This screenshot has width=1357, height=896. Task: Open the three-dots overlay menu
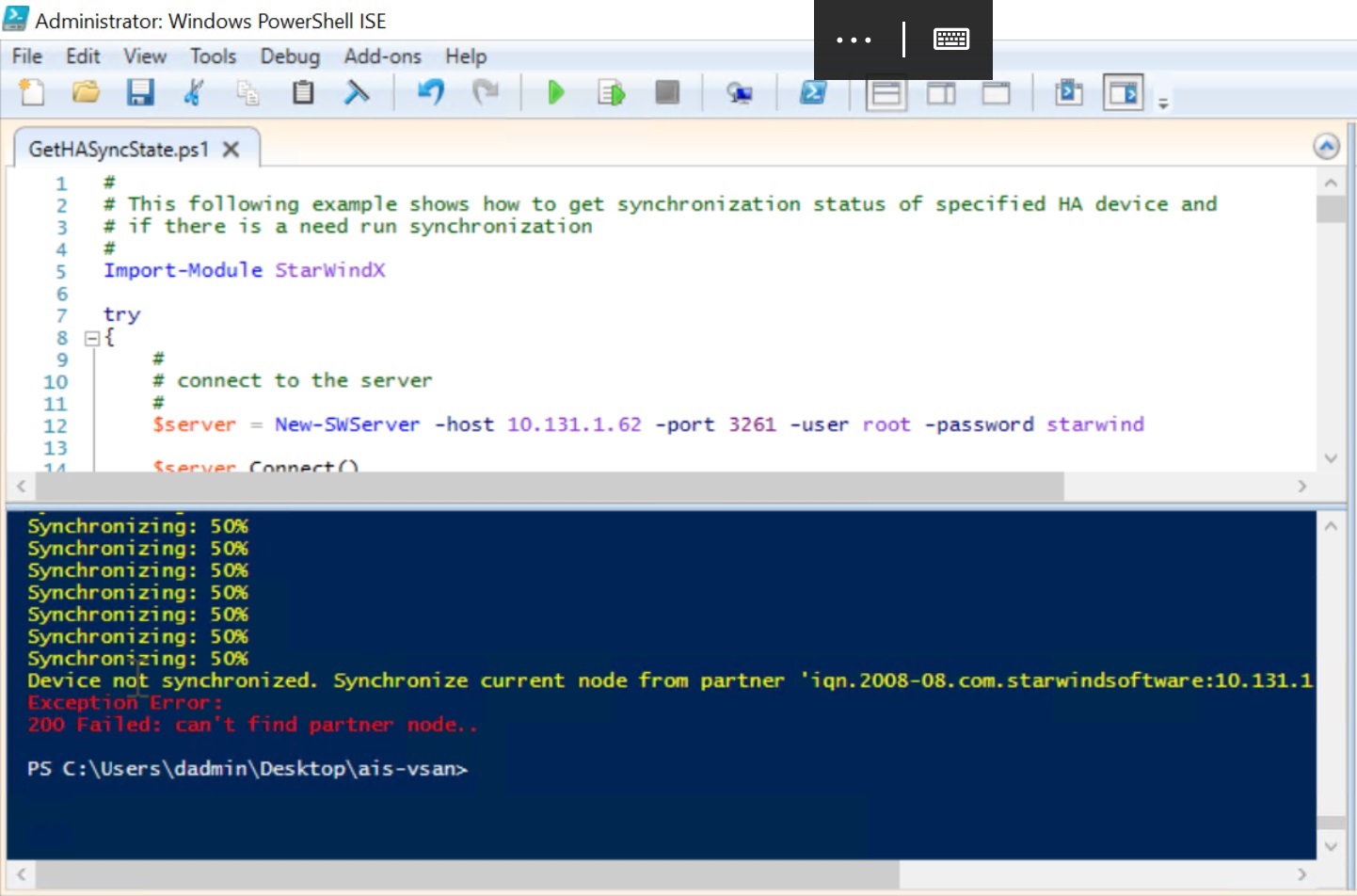pyautogui.click(x=854, y=40)
